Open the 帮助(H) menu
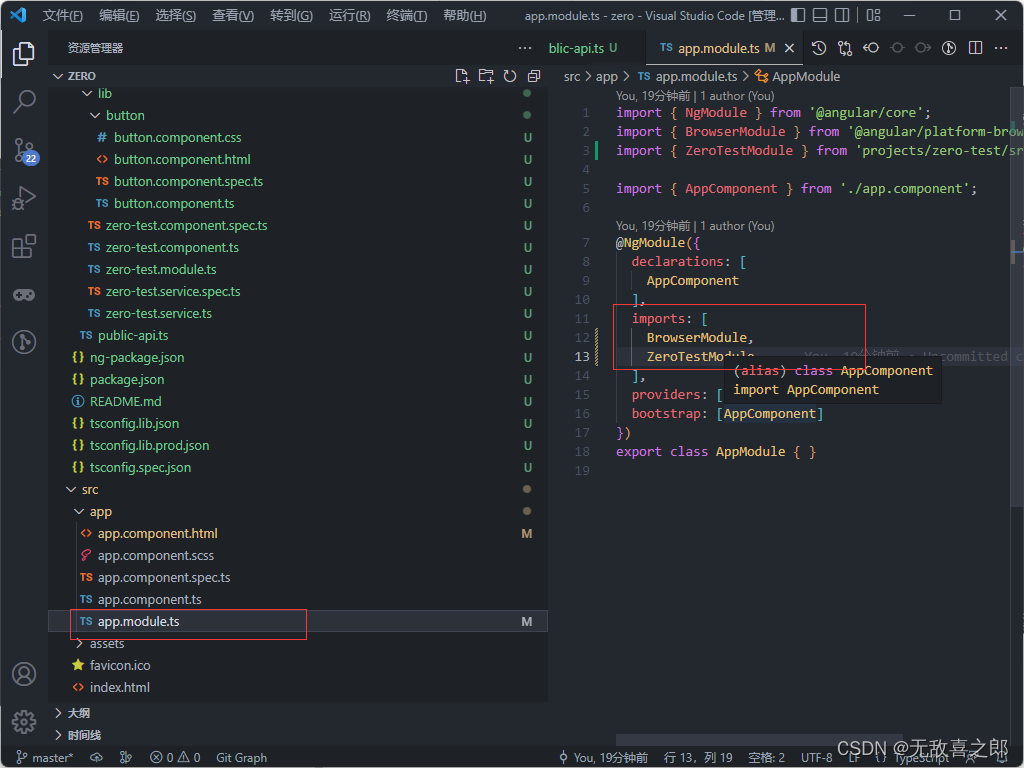The height and width of the screenshot is (768, 1024). click(x=464, y=15)
